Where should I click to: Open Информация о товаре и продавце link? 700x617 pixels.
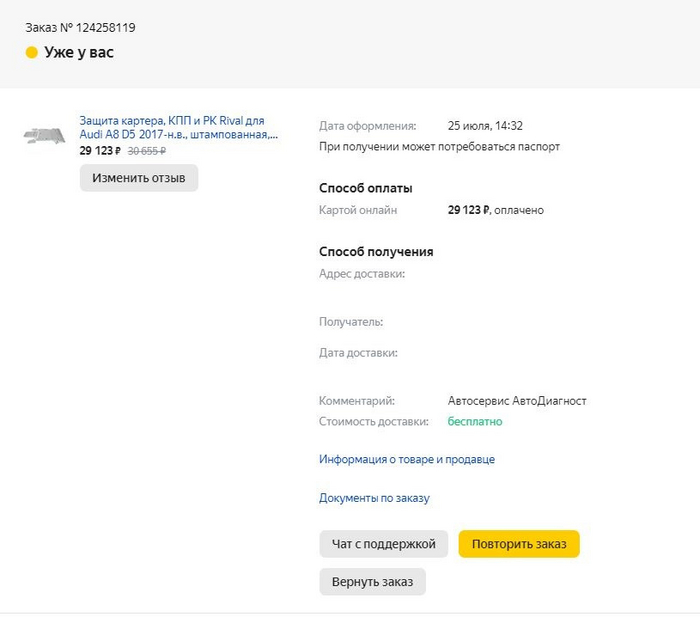pos(406,460)
